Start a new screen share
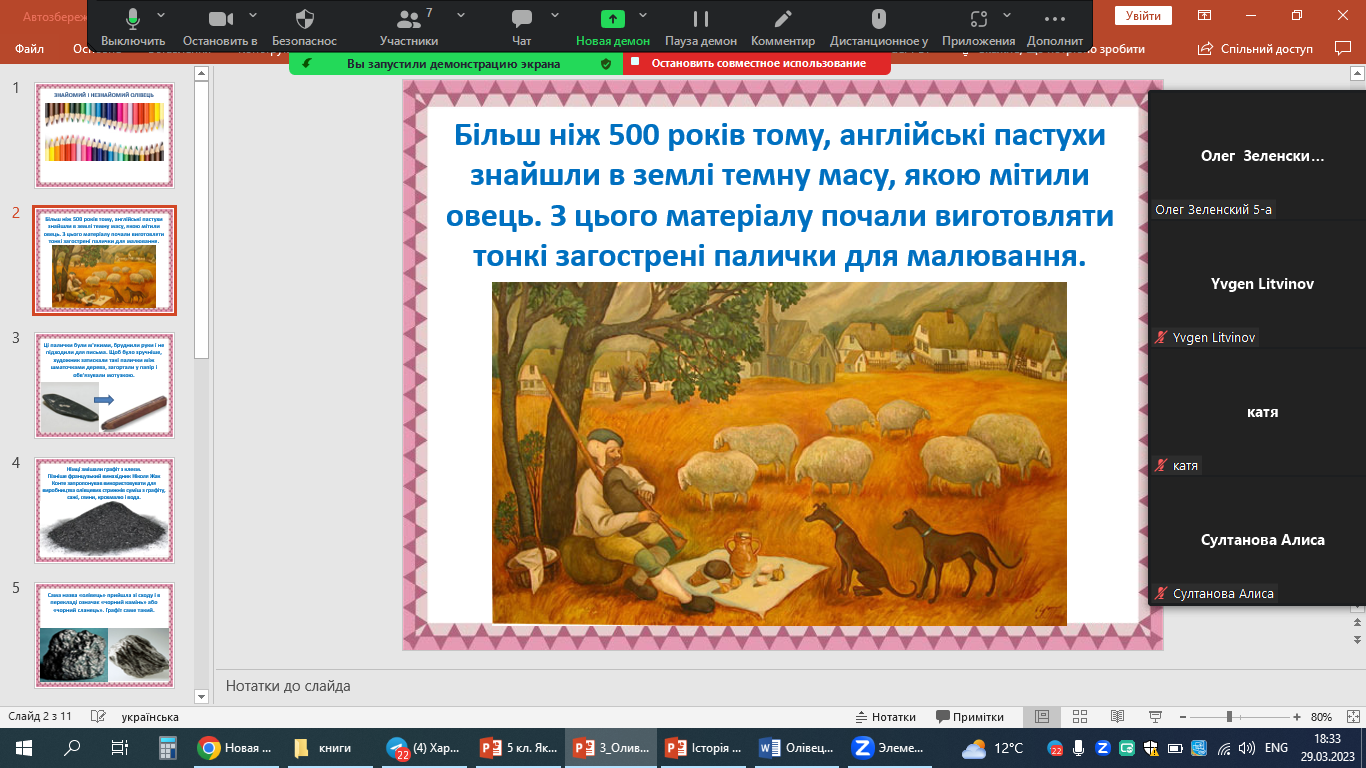 [x=612, y=26]
